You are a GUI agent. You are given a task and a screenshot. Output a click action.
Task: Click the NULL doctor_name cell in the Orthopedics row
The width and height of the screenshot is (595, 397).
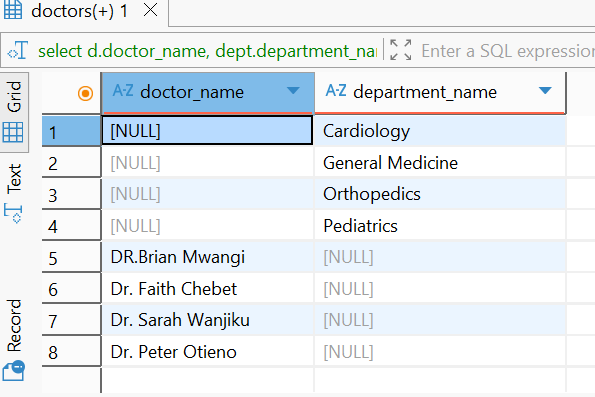click(208, 194)
